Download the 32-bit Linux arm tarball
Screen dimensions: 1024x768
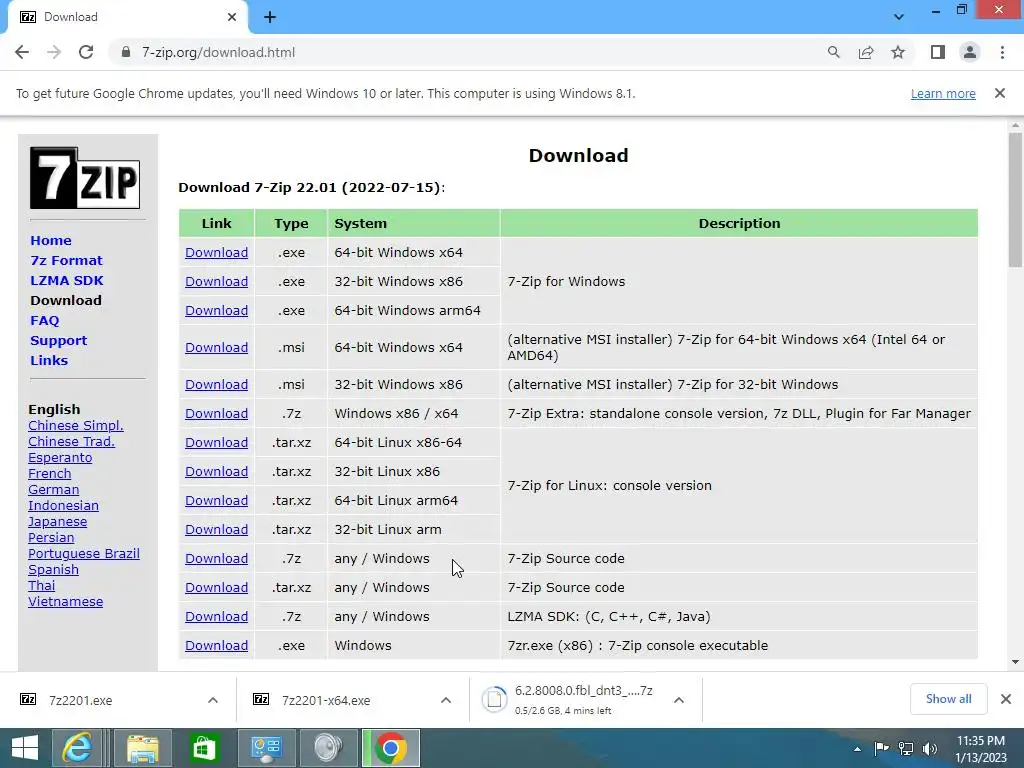(x=216, y=530)
